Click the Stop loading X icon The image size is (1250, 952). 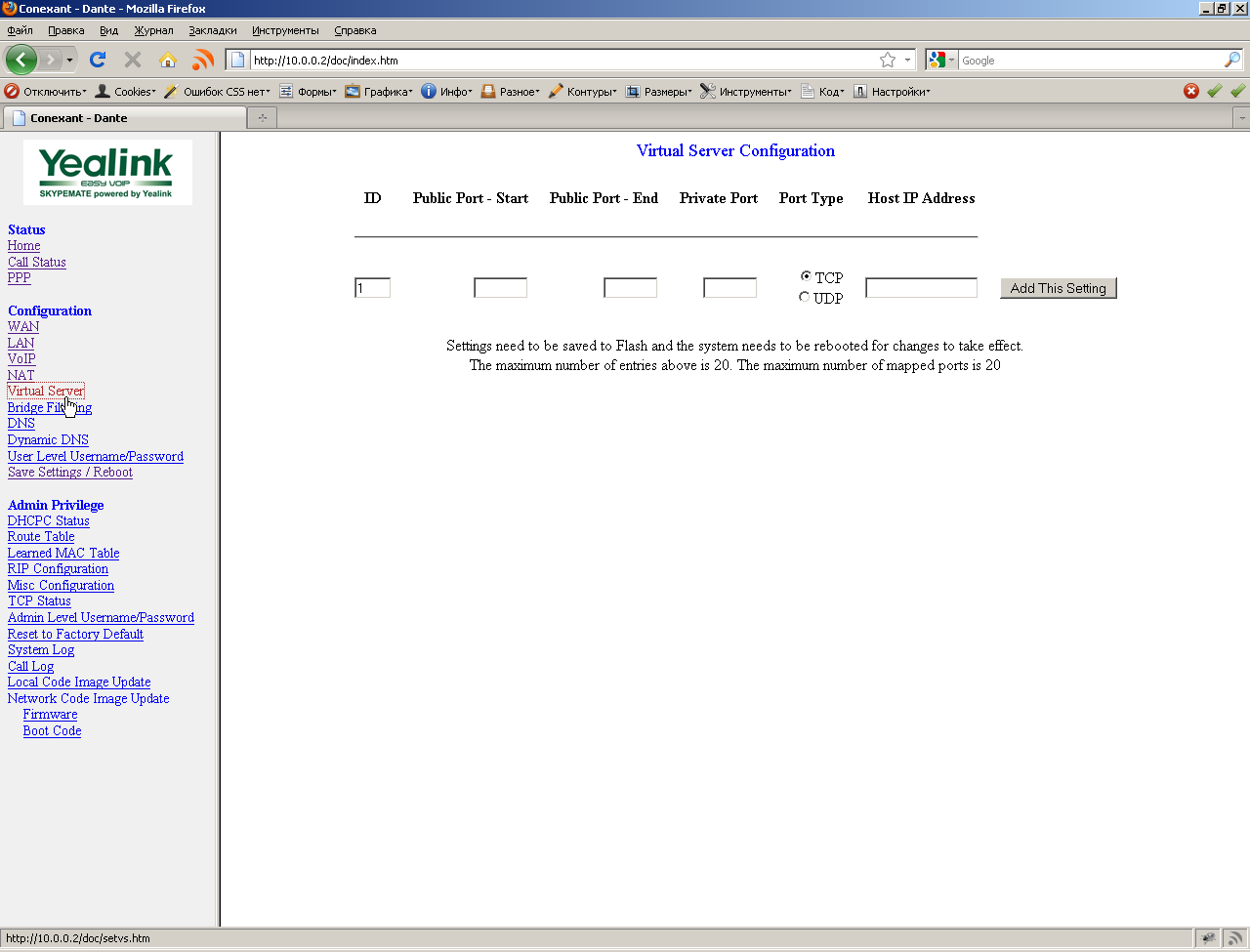tap(133, 60)
